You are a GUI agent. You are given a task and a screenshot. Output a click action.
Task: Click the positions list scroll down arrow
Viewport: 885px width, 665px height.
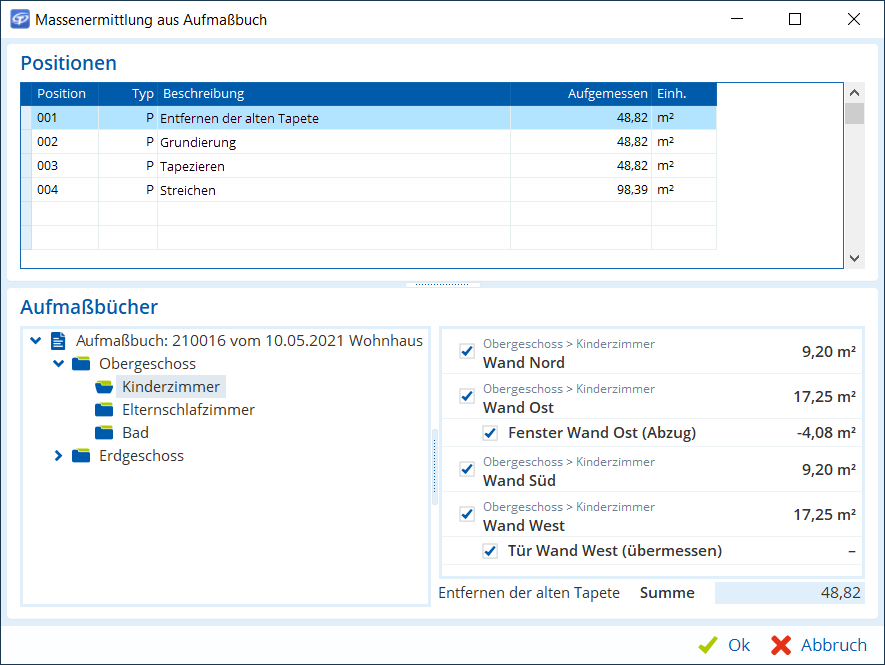click(x=854, y=258)
